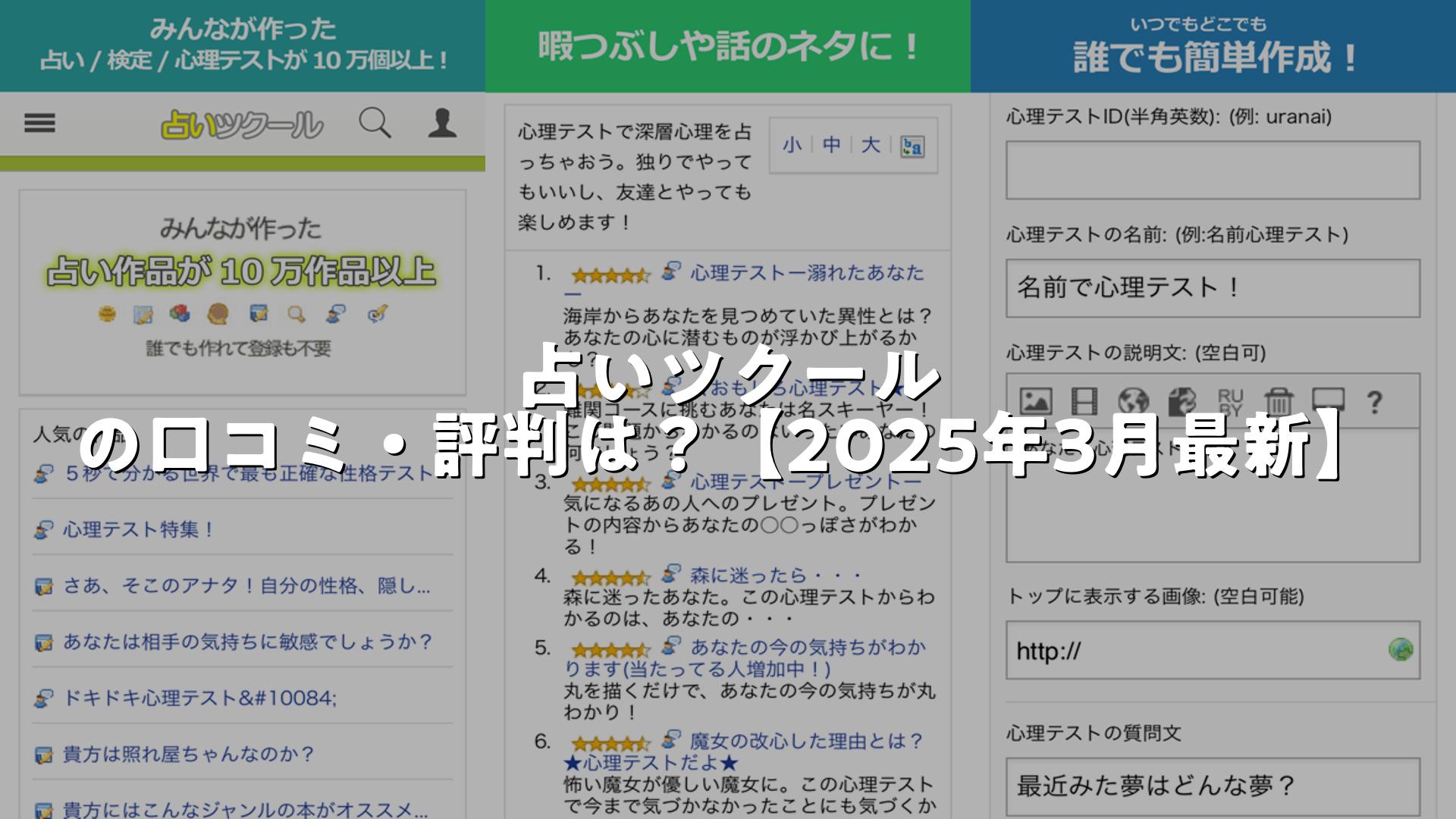
Task: Click the insert video film icon
Action: (1084, 401)
